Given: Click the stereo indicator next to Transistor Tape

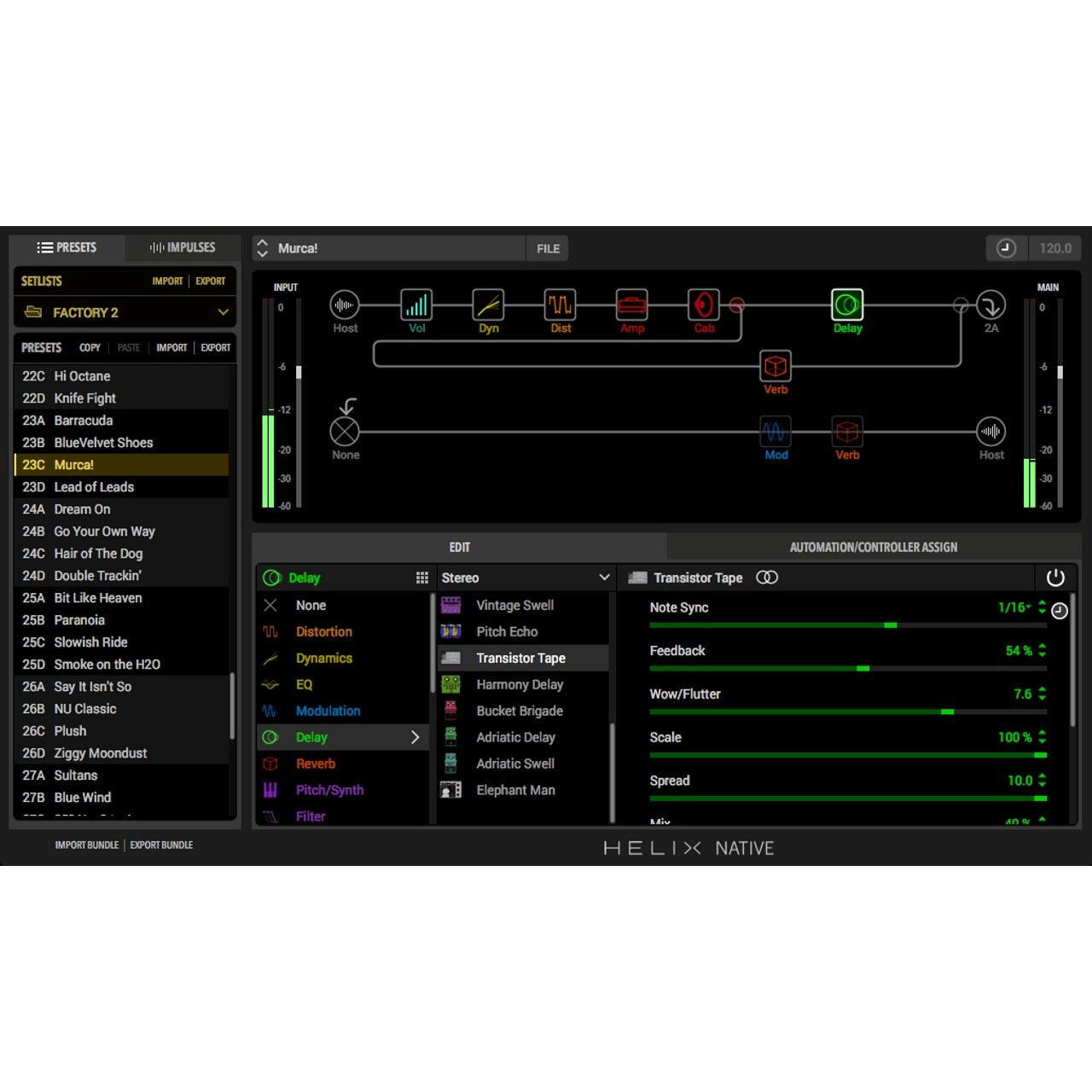Looking at the screenshot, I should (767, 578).
